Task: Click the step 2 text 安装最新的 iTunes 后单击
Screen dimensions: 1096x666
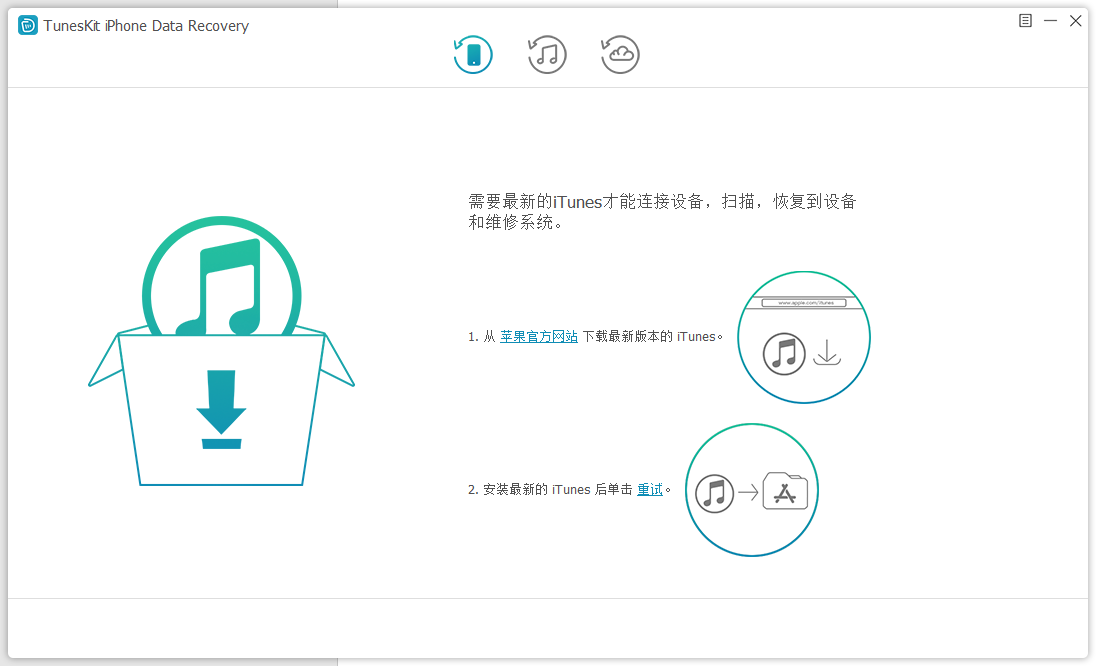Action: tap(557, 489)
